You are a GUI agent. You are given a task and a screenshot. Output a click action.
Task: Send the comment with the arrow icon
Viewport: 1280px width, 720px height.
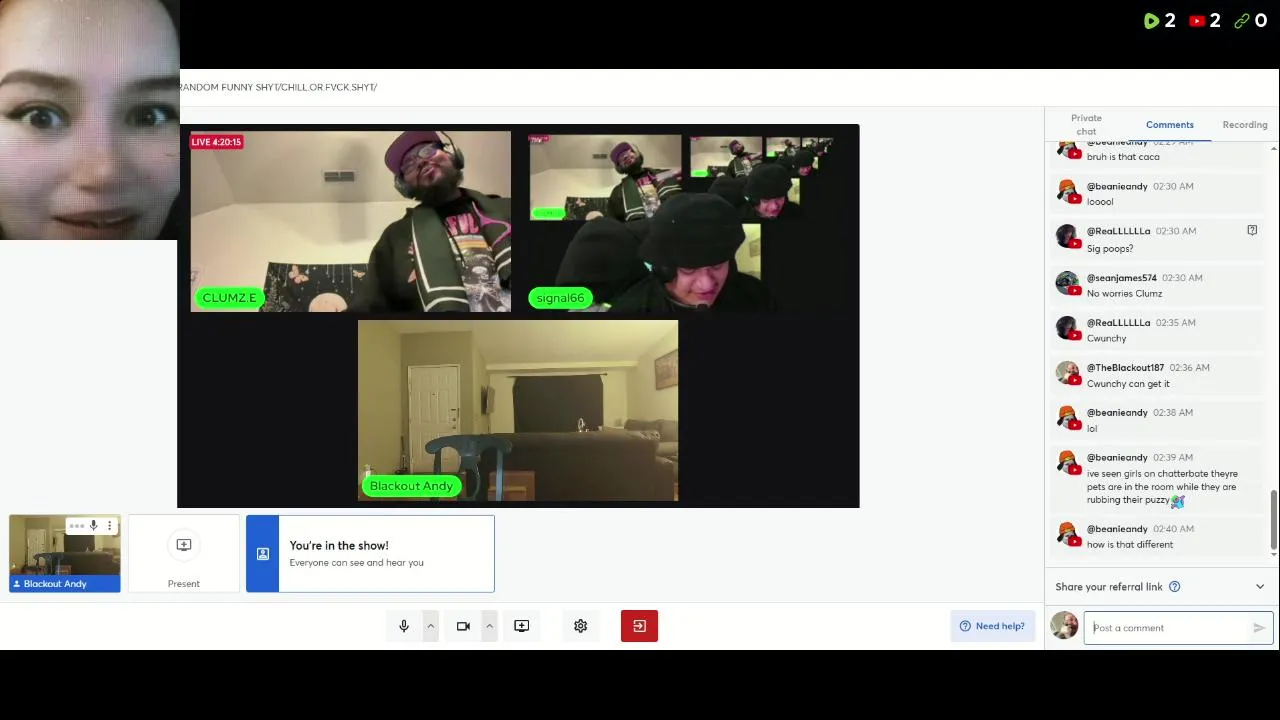[x=1259, y=628]
